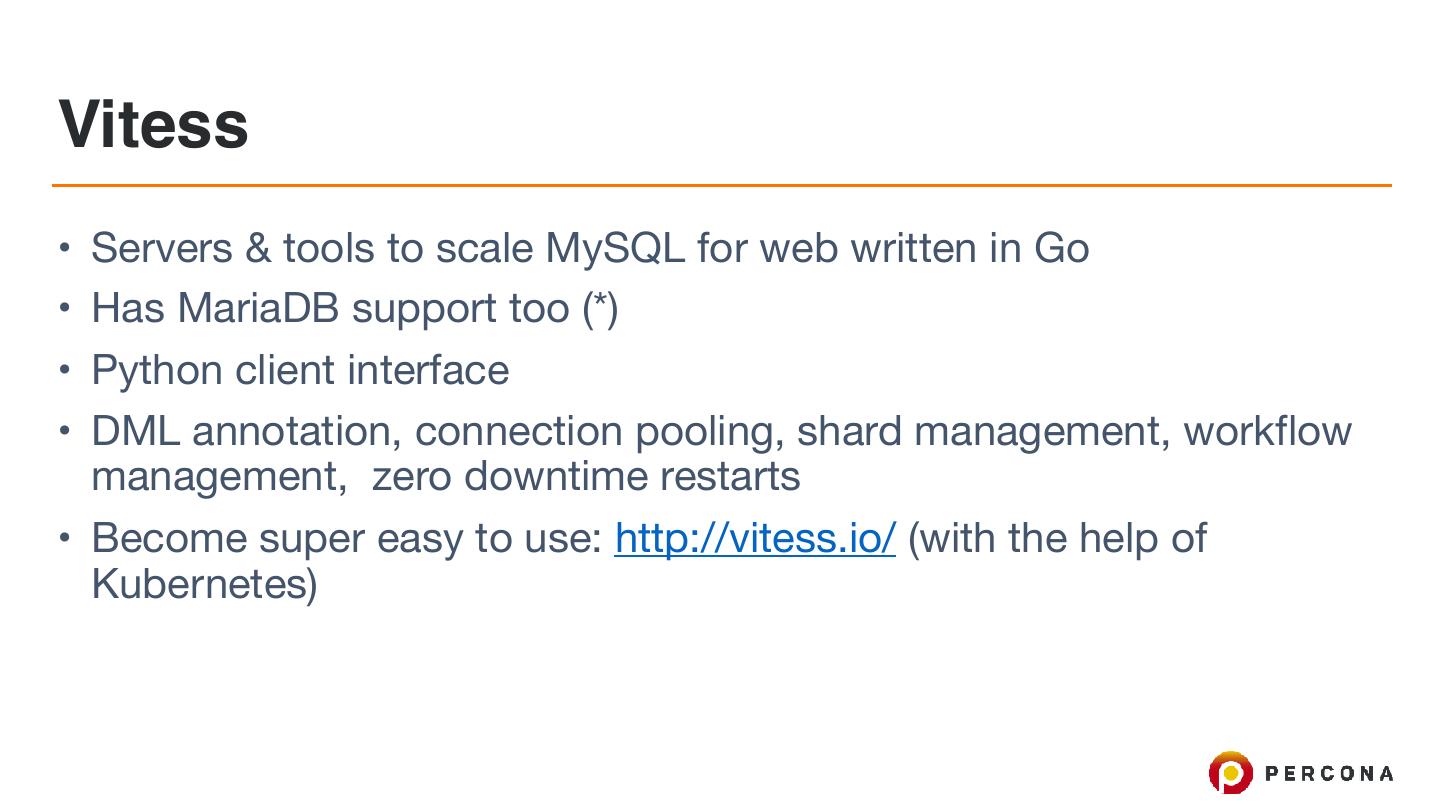The width and height of the screenshot is (1440, 810).
Task: Click the orange divider line under title
Action: click(x=720, y=185)
